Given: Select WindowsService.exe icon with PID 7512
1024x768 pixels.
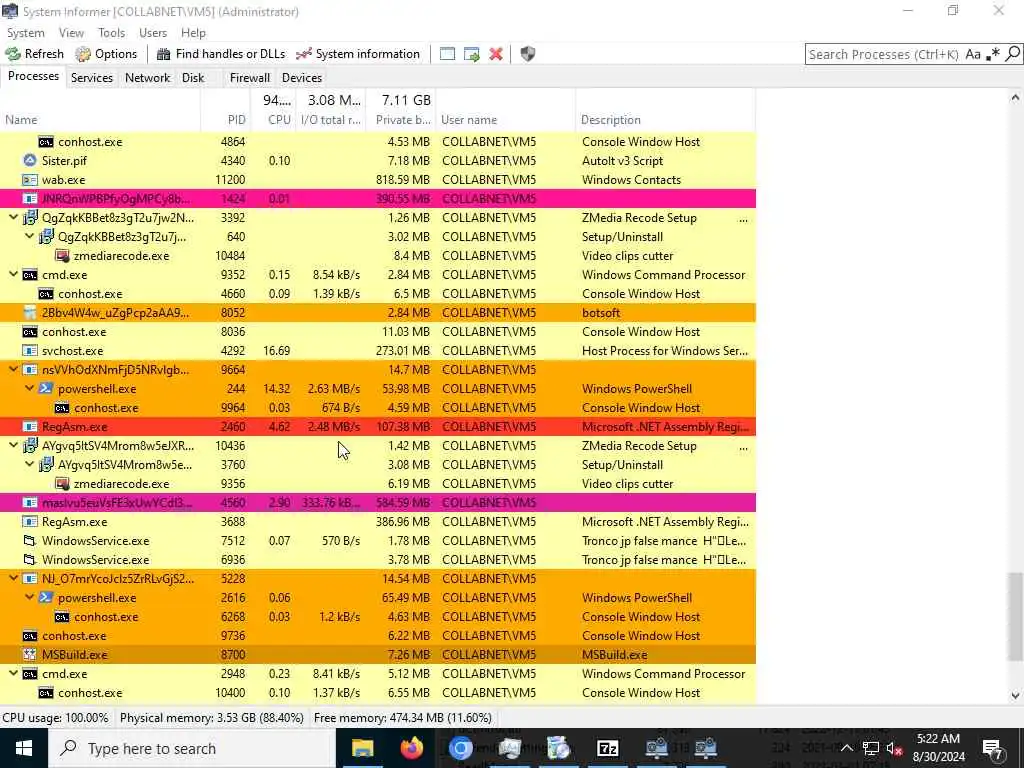Looking at the screenshot, I should (30, 541).
